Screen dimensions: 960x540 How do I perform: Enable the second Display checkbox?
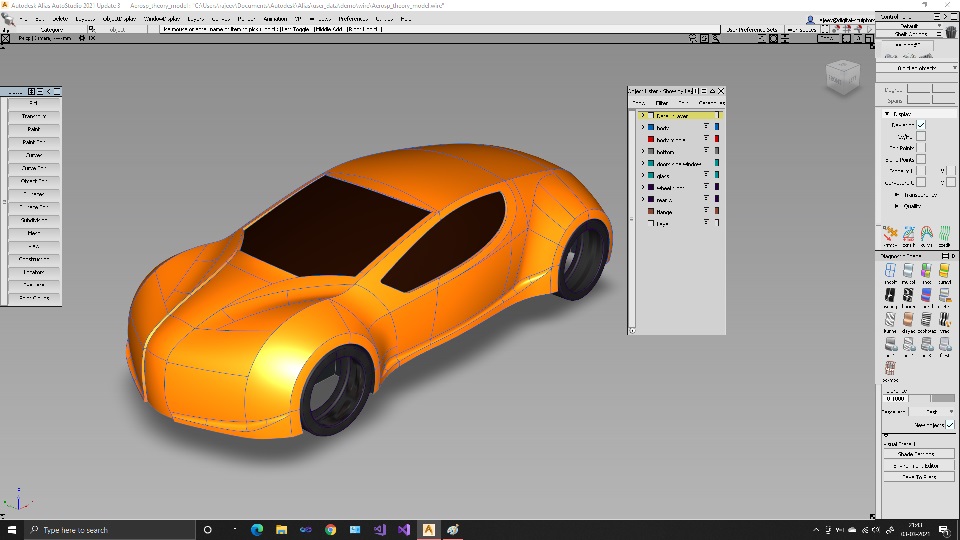point(922,137)
